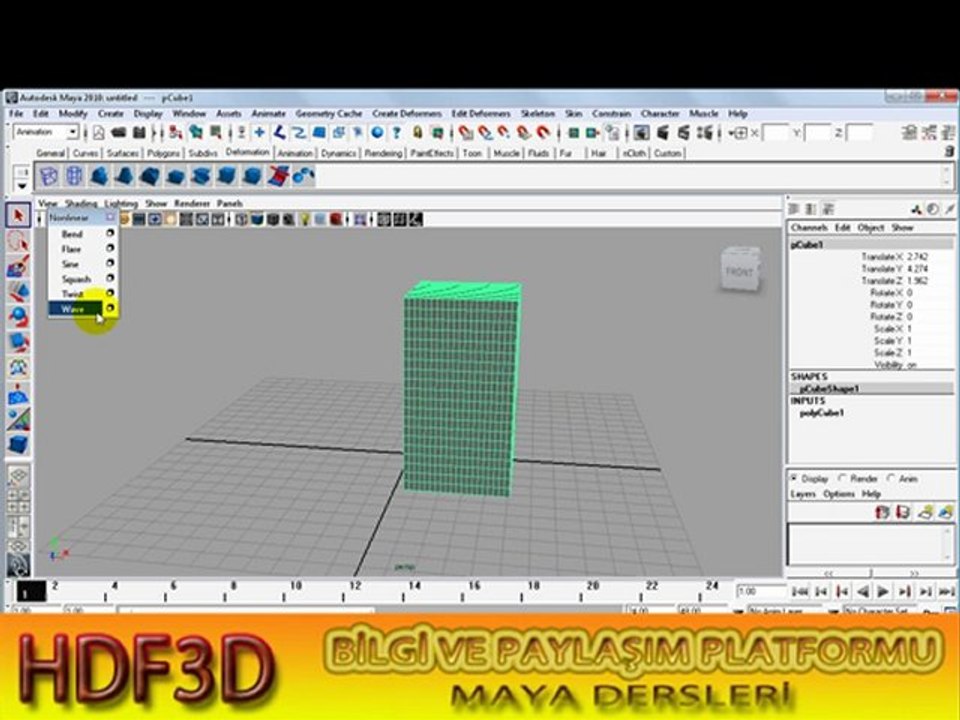Click the Save Scene disk icon
This screenshot has width=960, height=720.
pyautogui.click(x=139, y=133)
